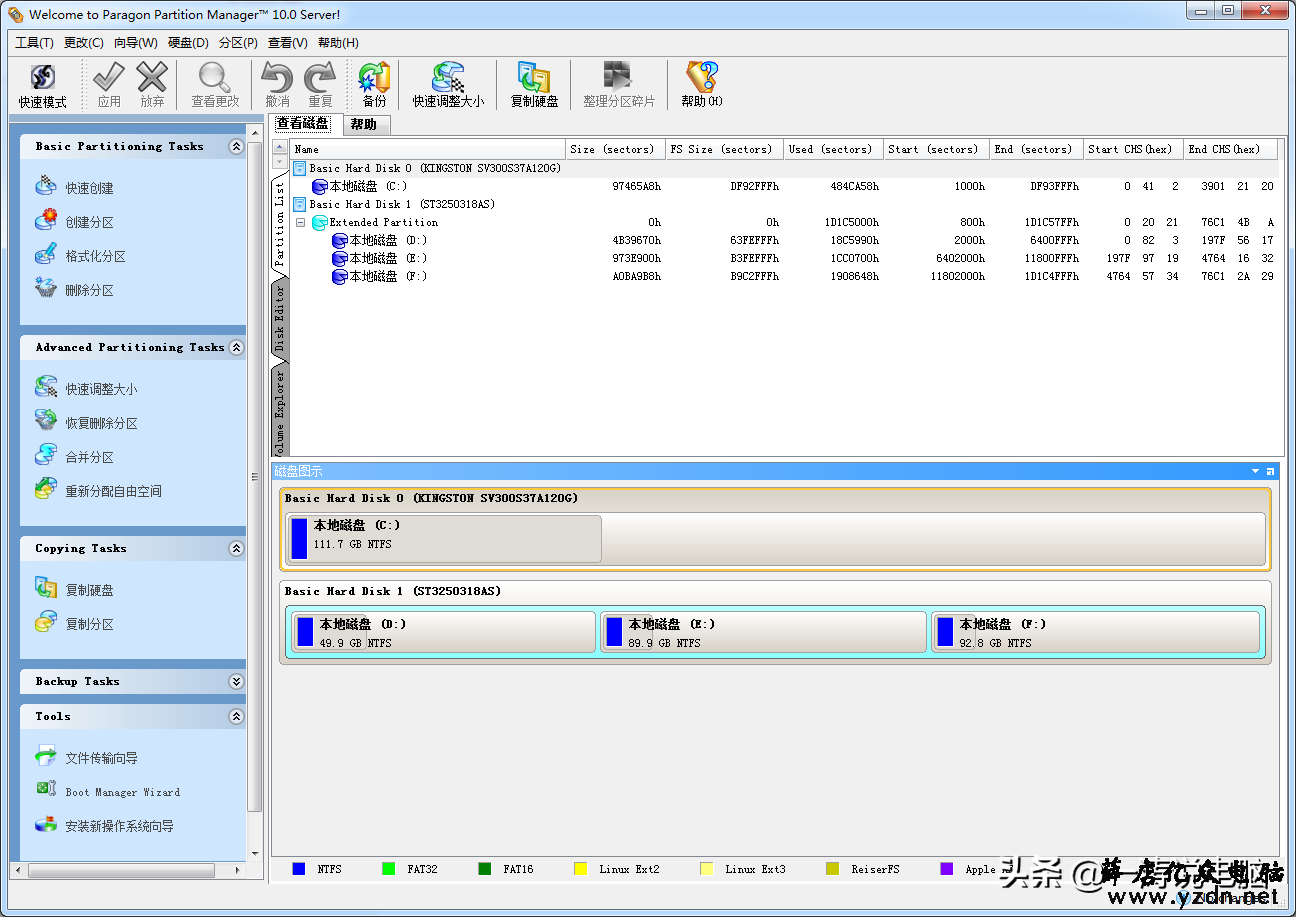Click 安装新操作系统向导 icon
This screenshot has width=1296, height=917.
point(46,825)
